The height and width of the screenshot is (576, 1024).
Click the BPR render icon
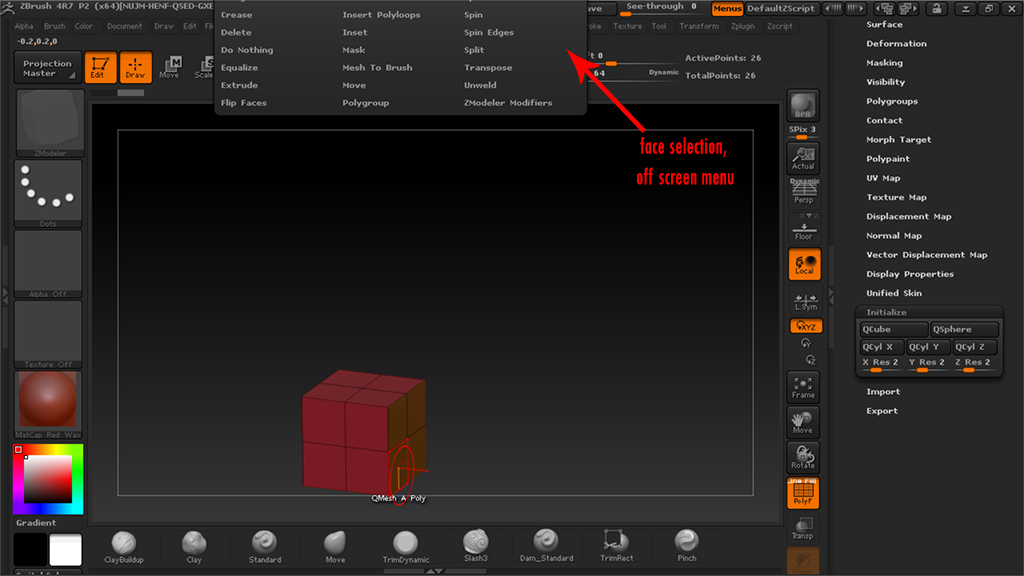pyautogui.click(x=803, y=106)
